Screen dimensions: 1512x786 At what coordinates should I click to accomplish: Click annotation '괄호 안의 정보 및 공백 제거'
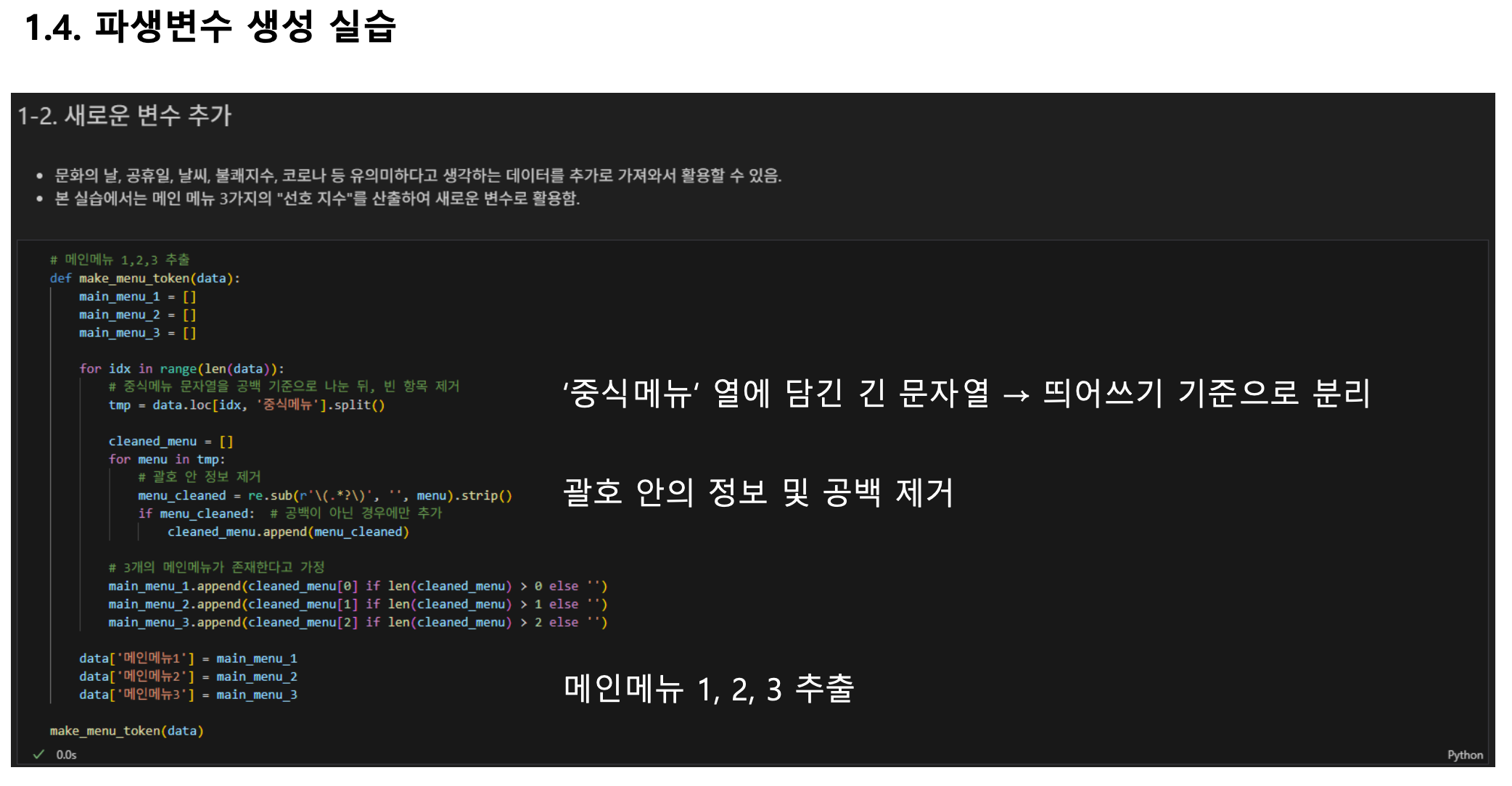click(757, 493)
